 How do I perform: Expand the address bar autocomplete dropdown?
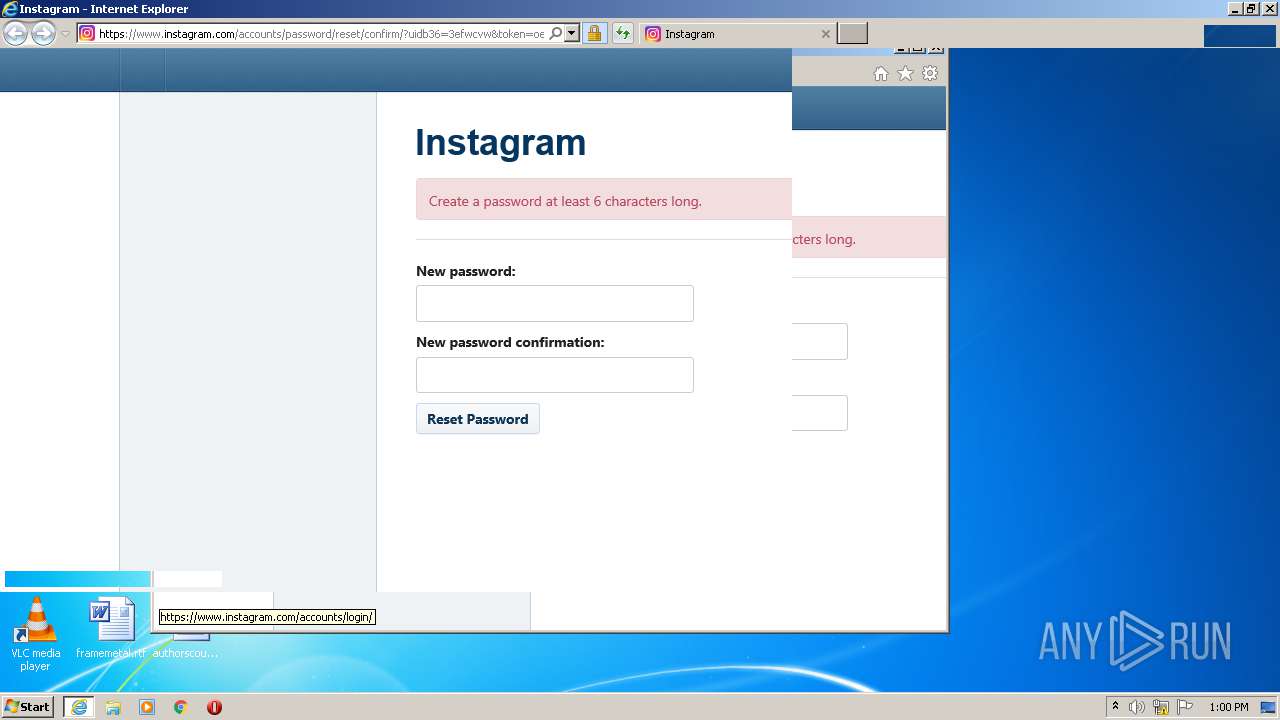point(572,33)
